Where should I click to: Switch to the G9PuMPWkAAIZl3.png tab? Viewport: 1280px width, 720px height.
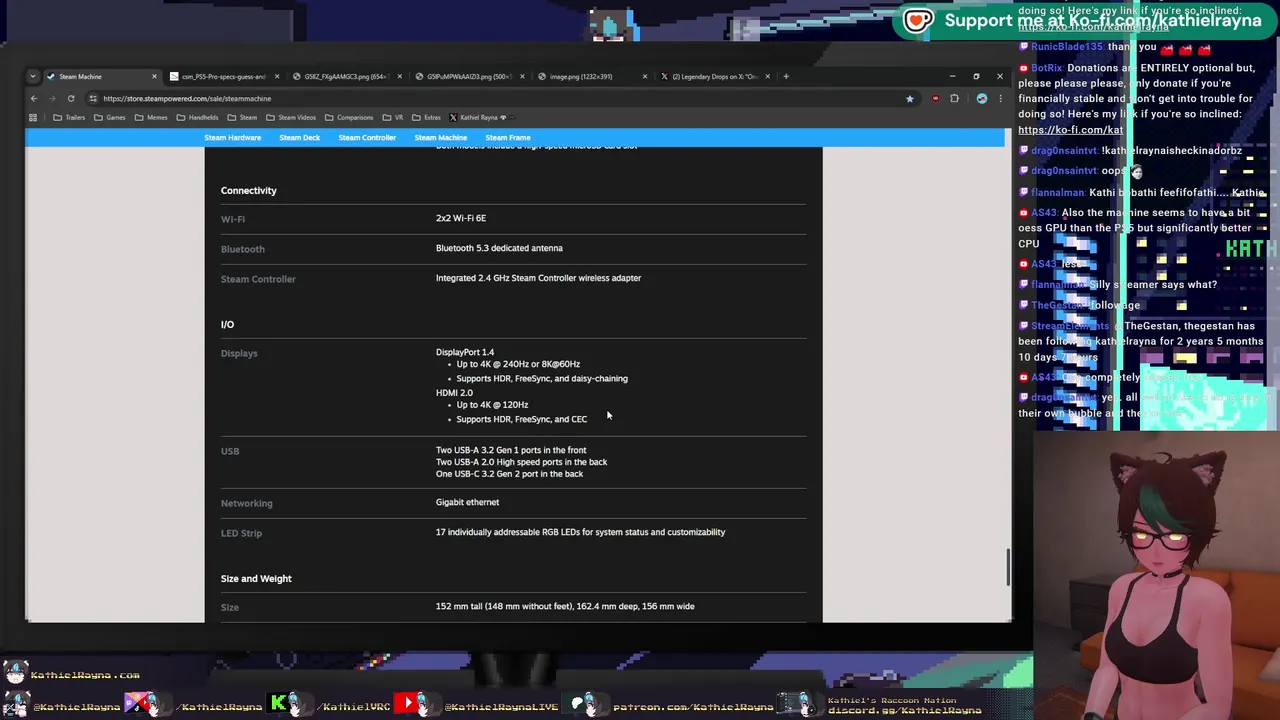click(x=469, y=76)
